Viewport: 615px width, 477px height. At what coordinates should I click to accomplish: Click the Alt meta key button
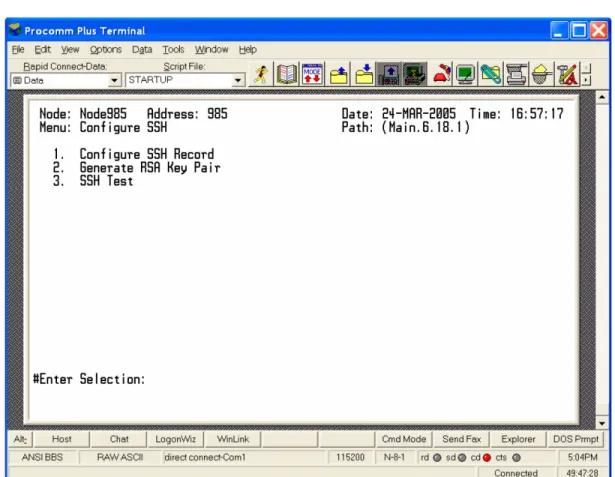[x=20, y=439]
